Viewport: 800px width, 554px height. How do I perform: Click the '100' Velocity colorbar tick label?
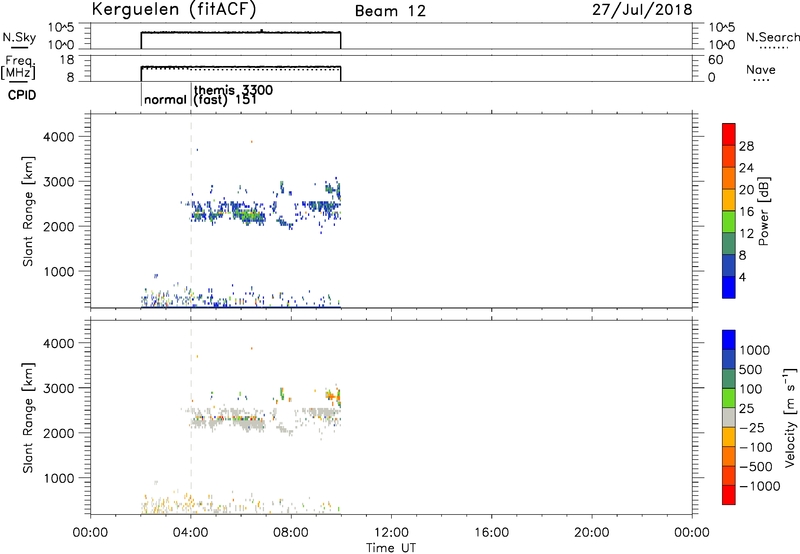(750, 389)
